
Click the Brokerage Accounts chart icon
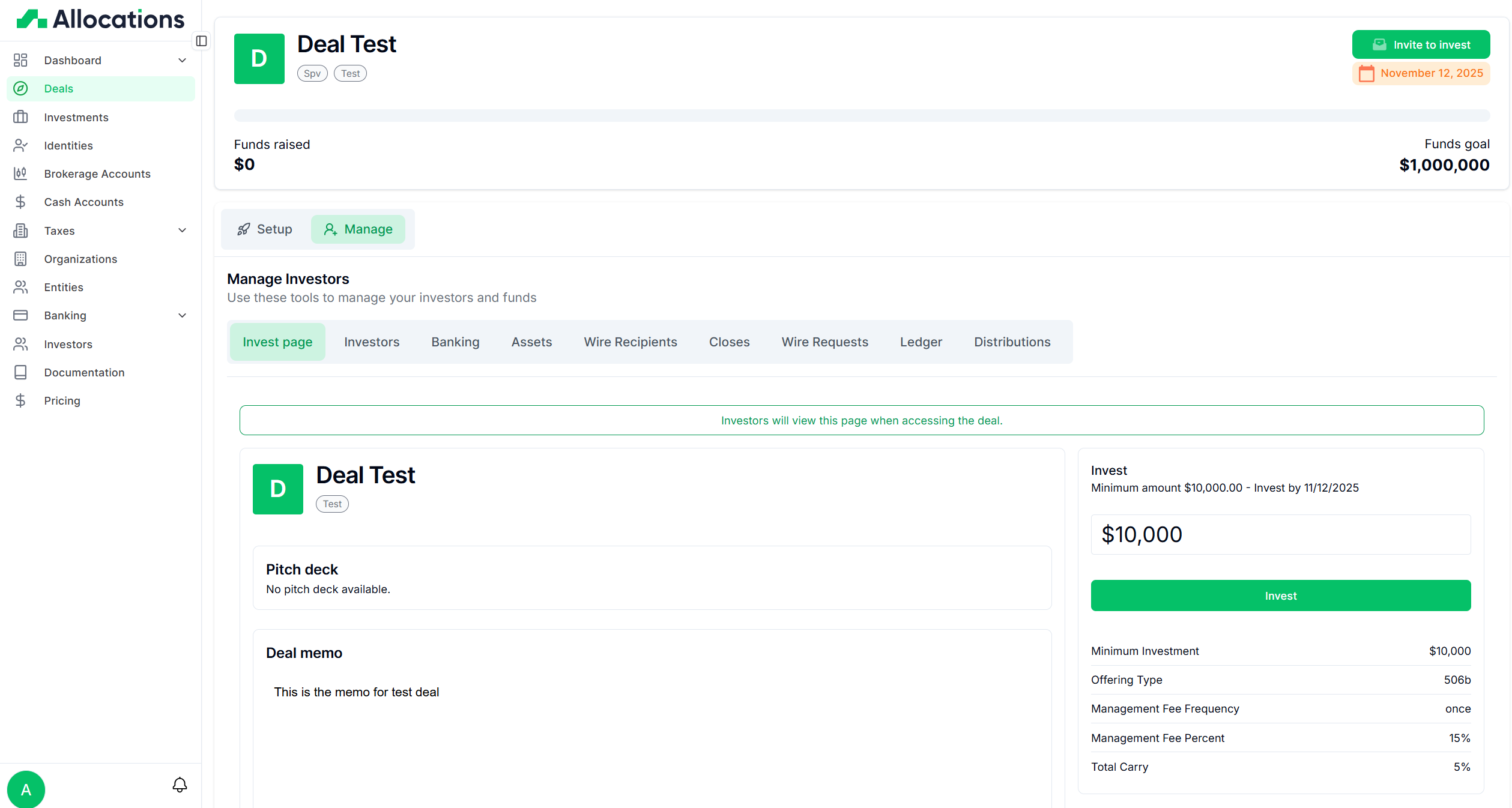click(20, 173)
